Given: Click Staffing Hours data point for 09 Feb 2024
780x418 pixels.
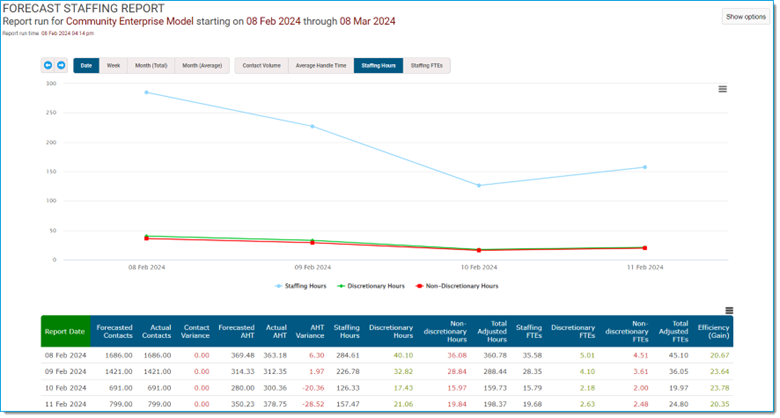Looking at the screenshot, I should click(312, 126).
